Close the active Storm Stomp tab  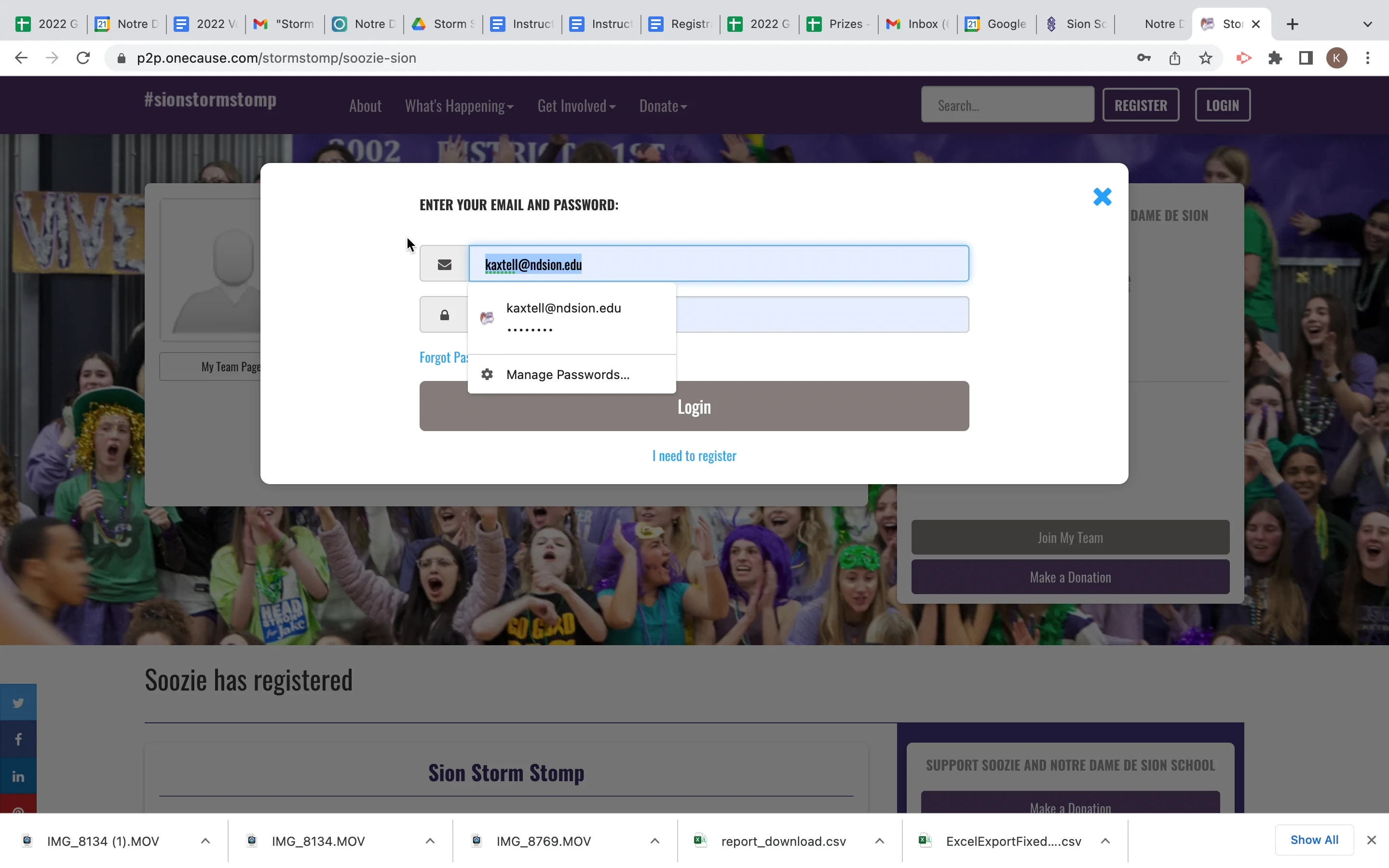click(x=1256, y=24)
